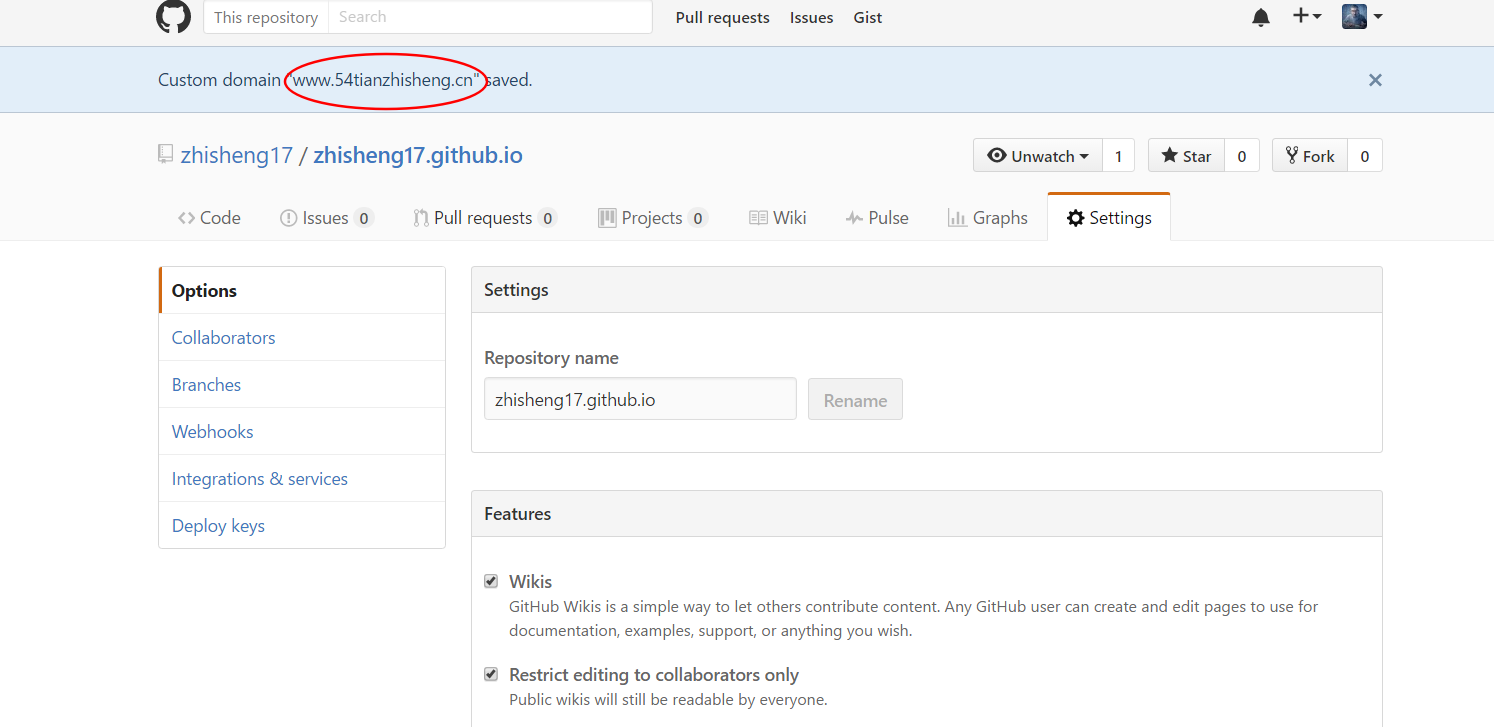
Task: Toggle the Wikis checkbox
Action: 491,581
